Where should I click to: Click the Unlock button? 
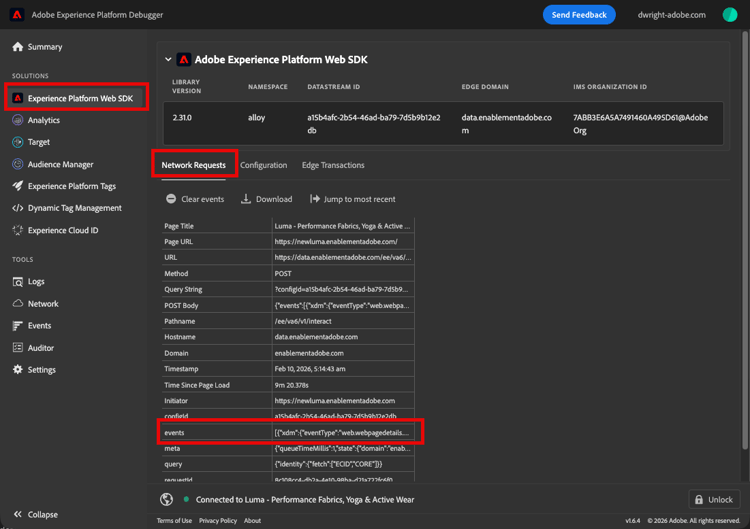(714, 499)
